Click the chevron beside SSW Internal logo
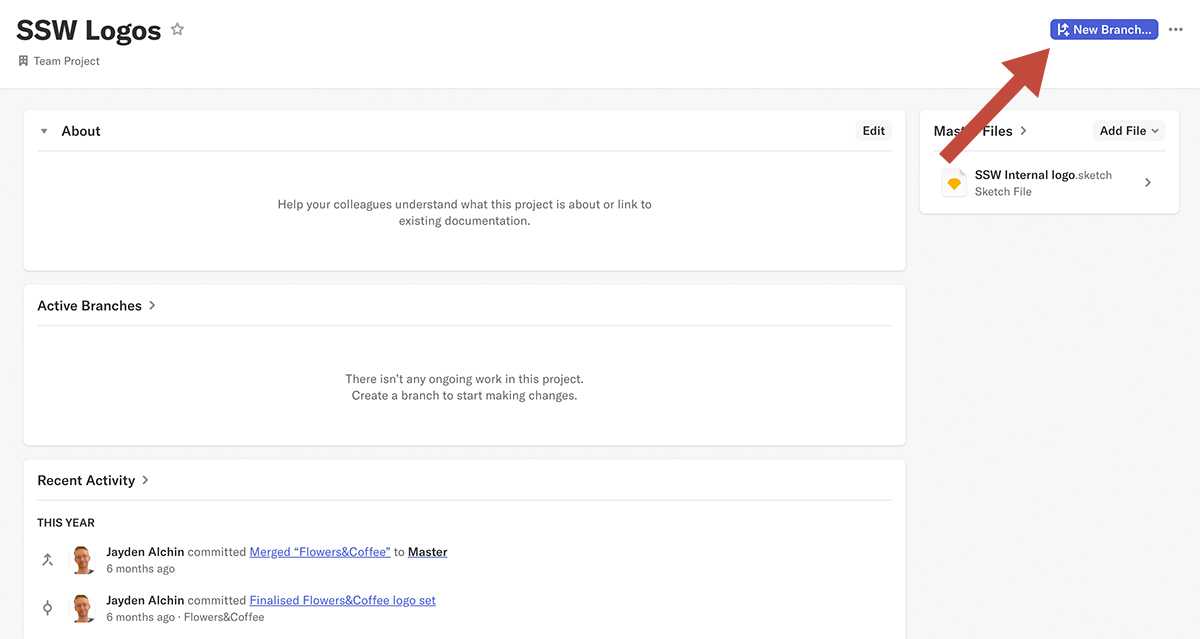Image resolution: width=1200 pixels, height=639 pixels. 1147,183
